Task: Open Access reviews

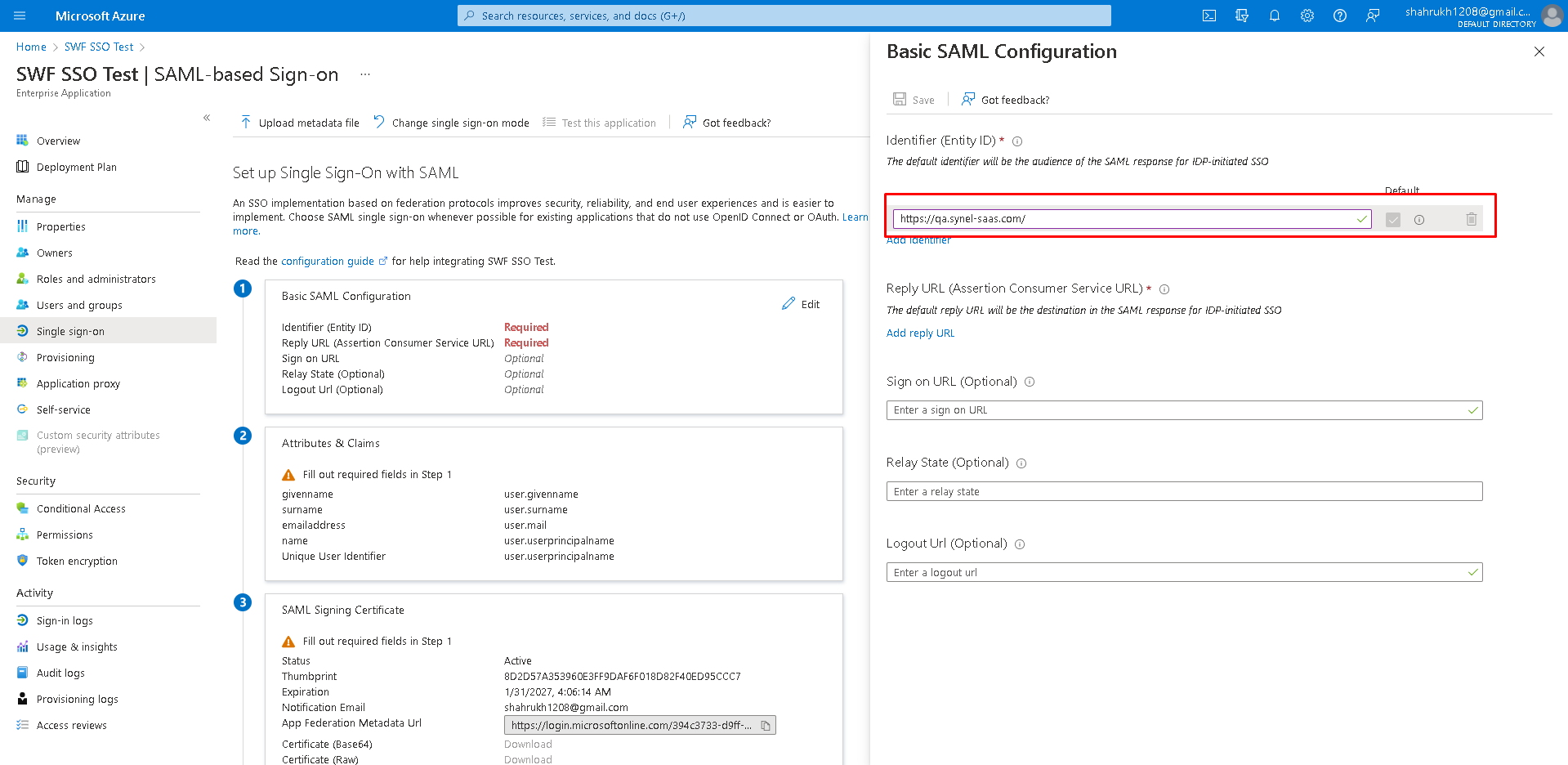Action: (71, 726)
